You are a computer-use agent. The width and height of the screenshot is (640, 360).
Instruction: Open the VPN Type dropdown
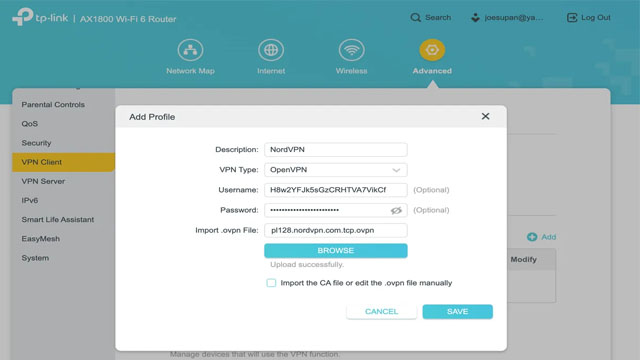pyautogui.click(x=336, y=170)
